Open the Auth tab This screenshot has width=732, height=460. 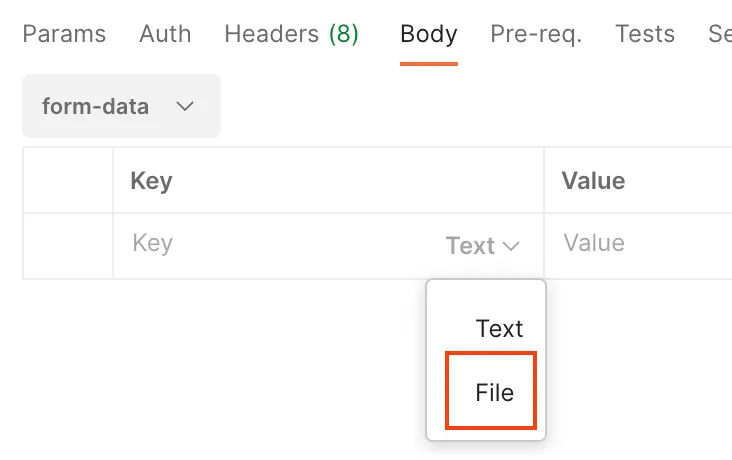[x=165, y=34]
